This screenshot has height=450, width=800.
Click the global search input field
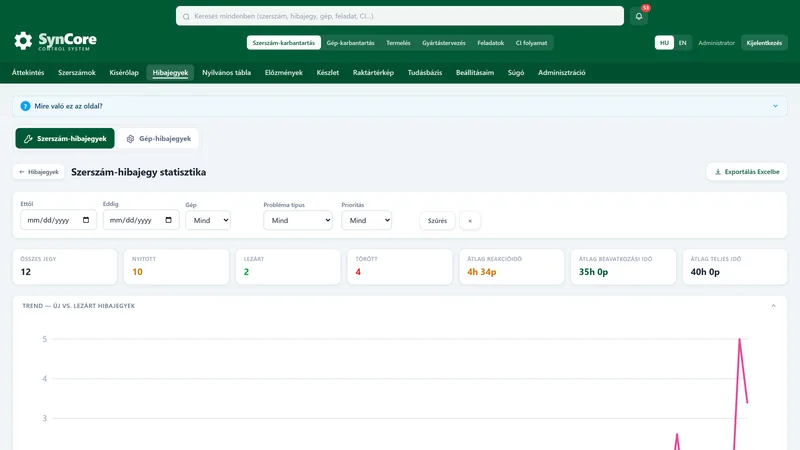(x=400, y=16)
